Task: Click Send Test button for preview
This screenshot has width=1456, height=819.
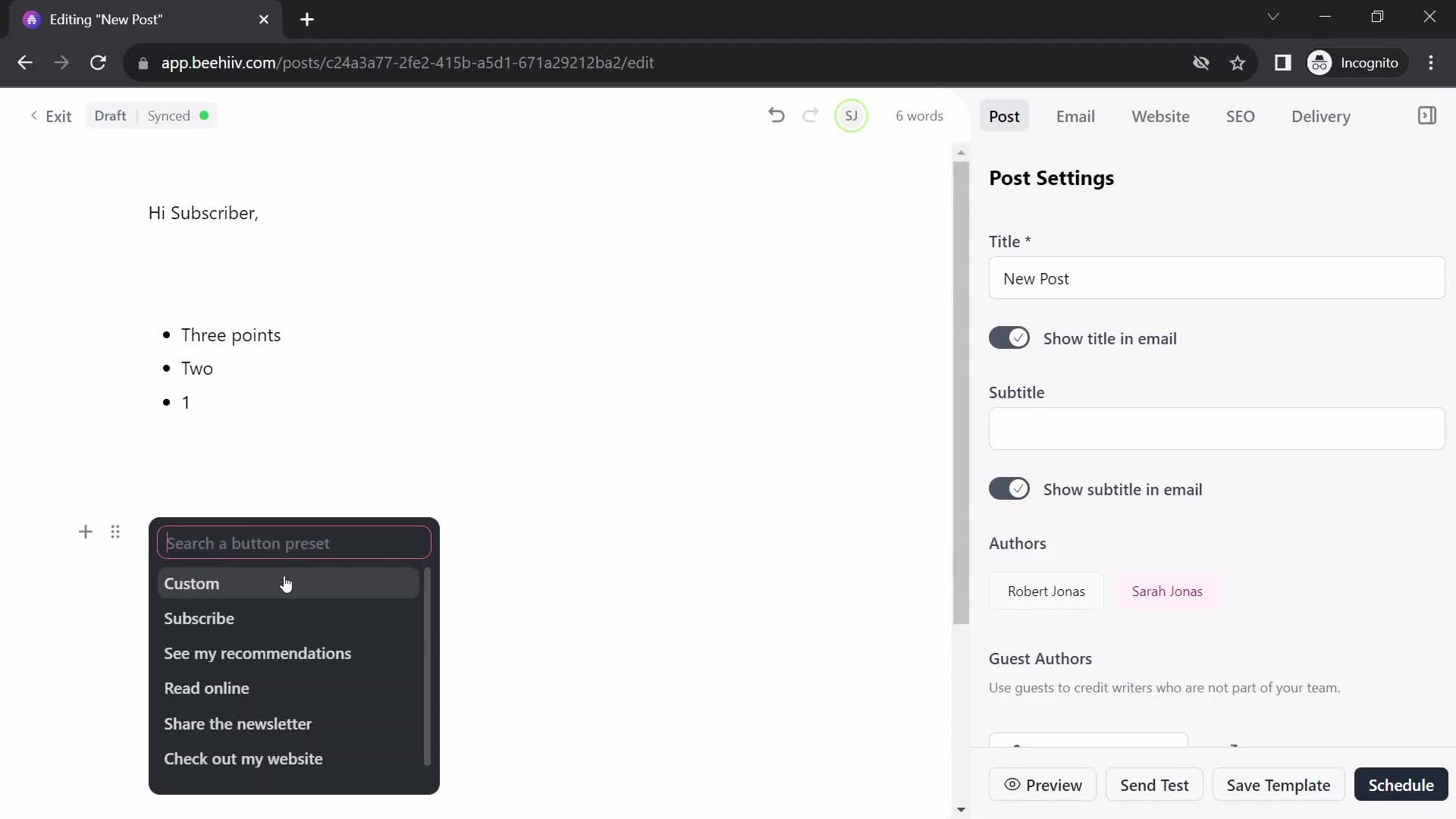Action: pyautogui.click(x=1155, y=784)
